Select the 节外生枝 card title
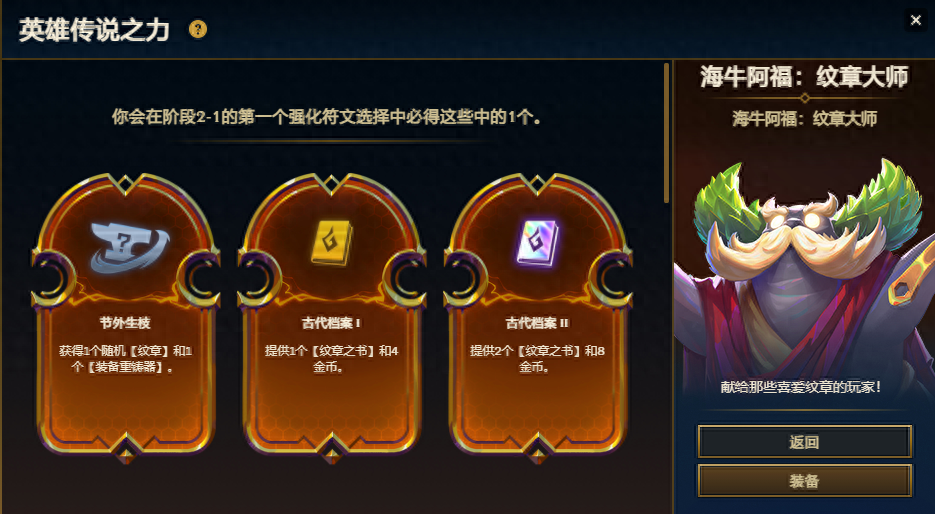 [x=125, y=323]
